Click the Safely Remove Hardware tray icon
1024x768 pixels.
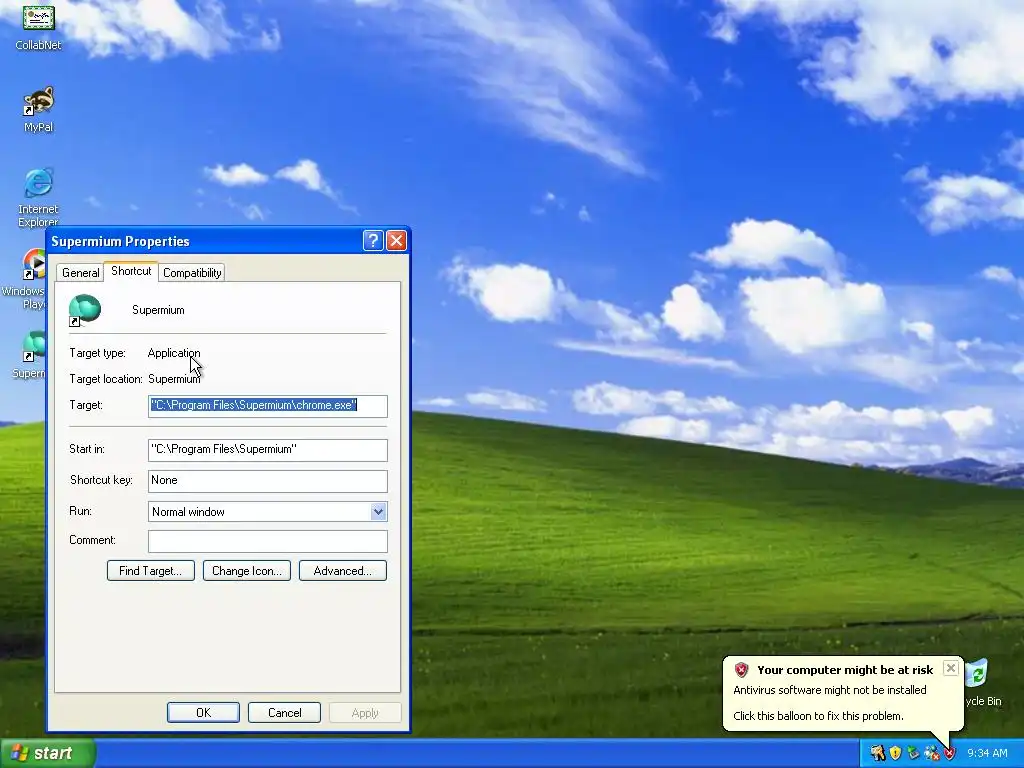coord(913,753)
